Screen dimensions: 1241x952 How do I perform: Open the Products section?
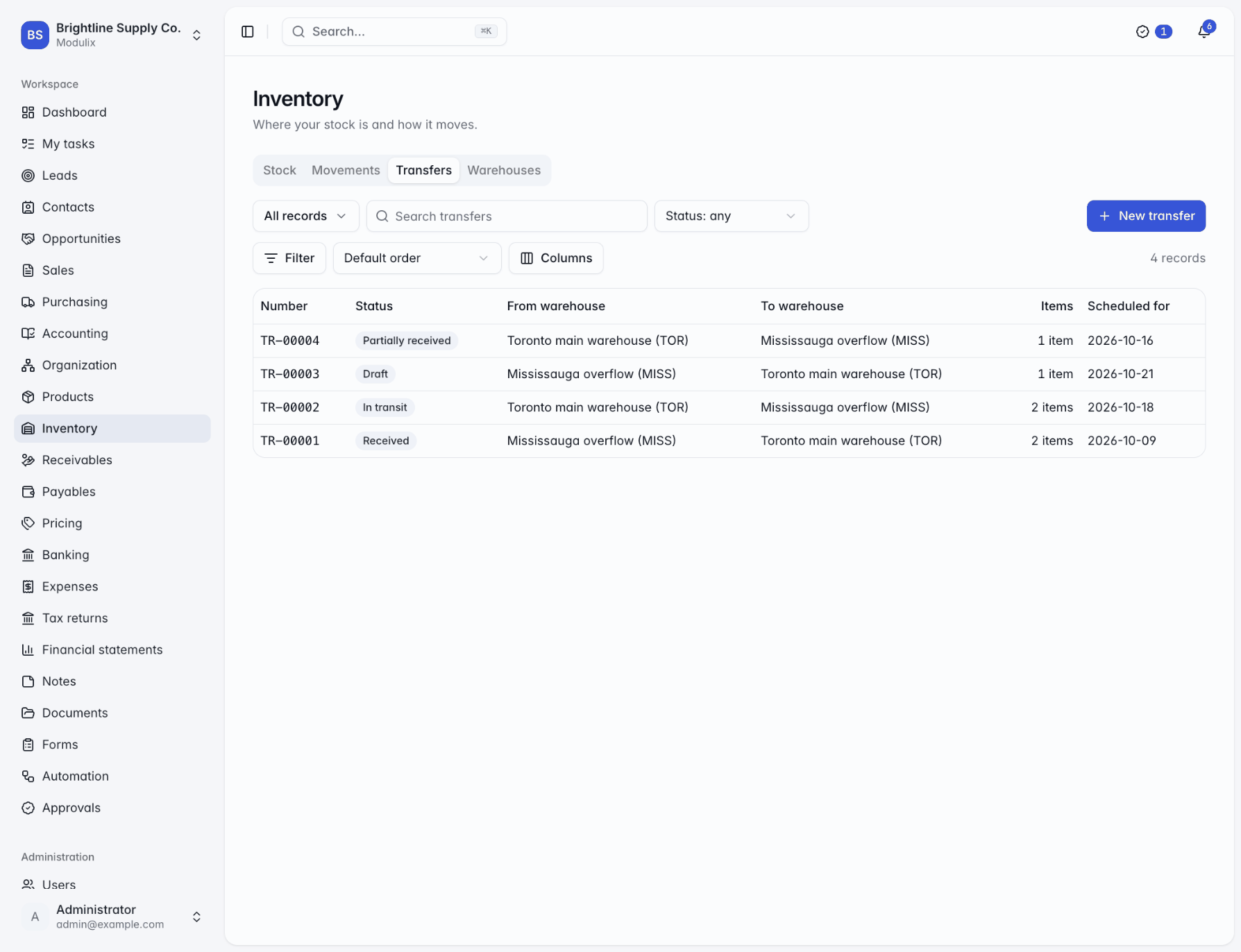pyautogui.click(x=112, y=397)
